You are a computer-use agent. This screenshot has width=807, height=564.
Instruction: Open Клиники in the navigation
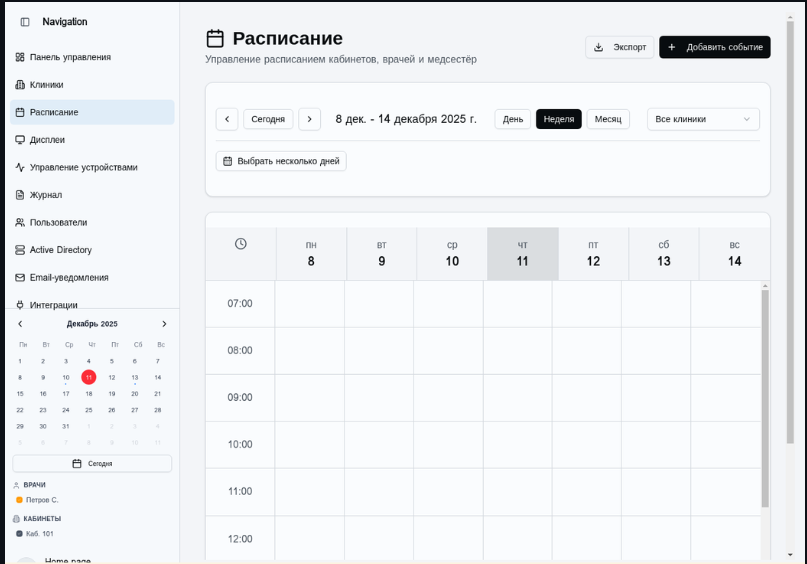92,84
